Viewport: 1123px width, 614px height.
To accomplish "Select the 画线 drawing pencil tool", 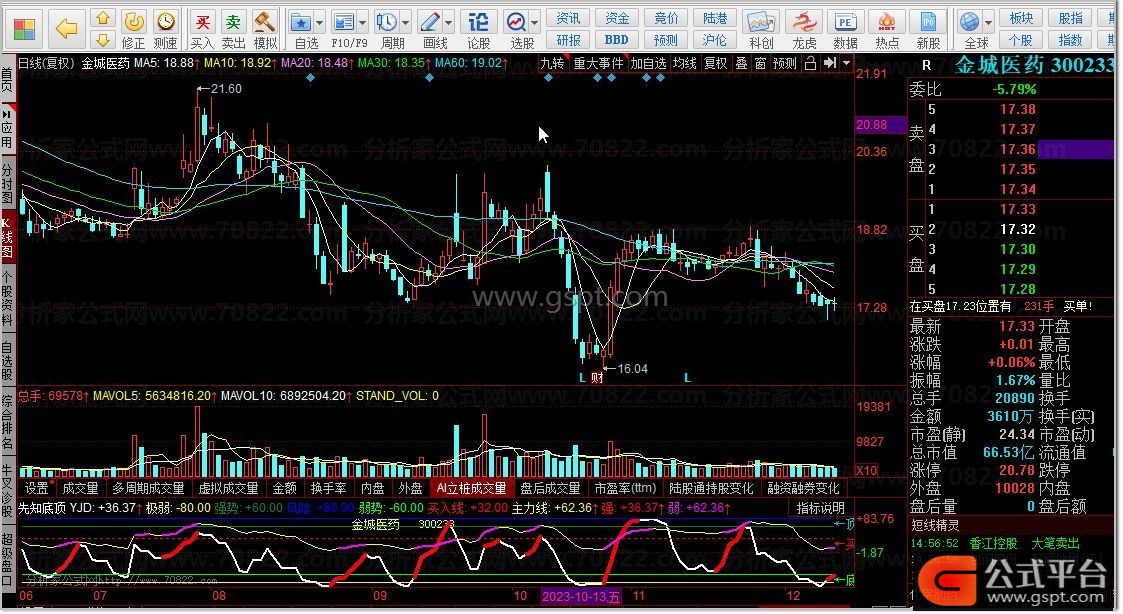I will pyautogui.click(x=430, y=22).
